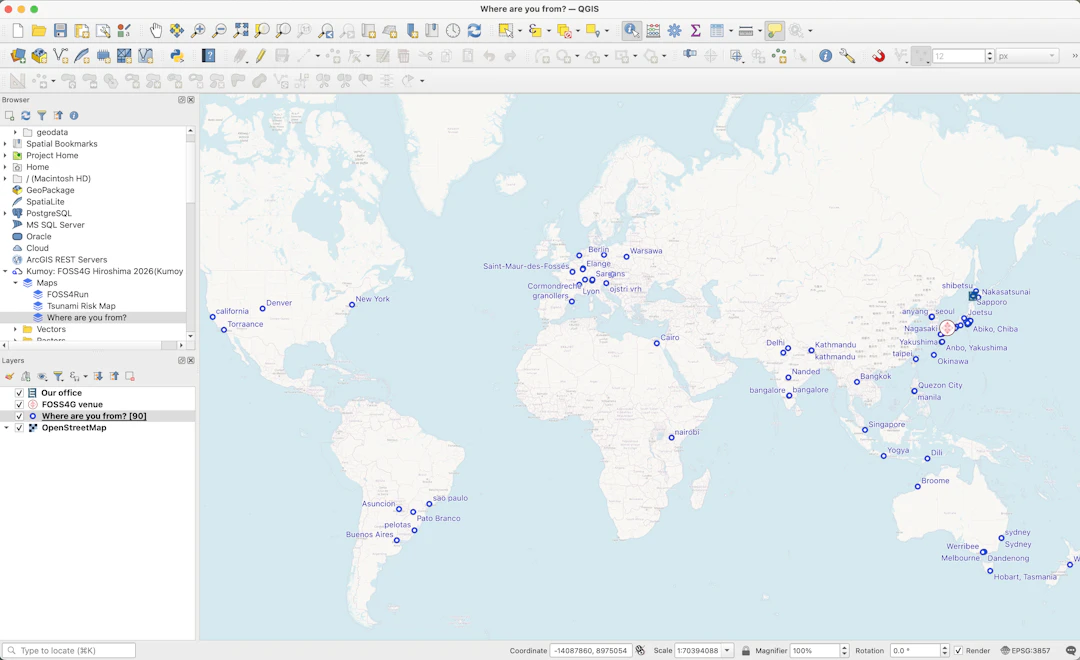Refresh the map canvas with the blue arrows
1080x660 pixels.
pos(475,30)
